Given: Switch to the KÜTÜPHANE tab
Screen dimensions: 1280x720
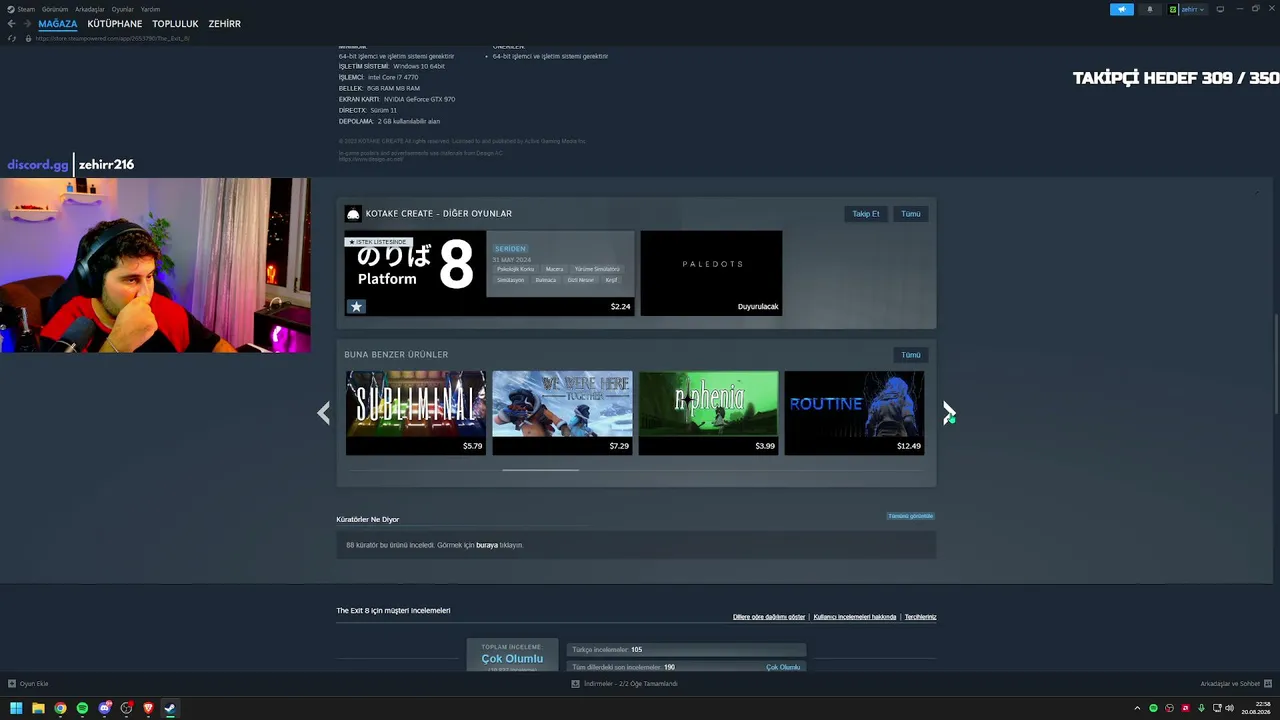Looking at the screenshot, I should coord(115,23).
